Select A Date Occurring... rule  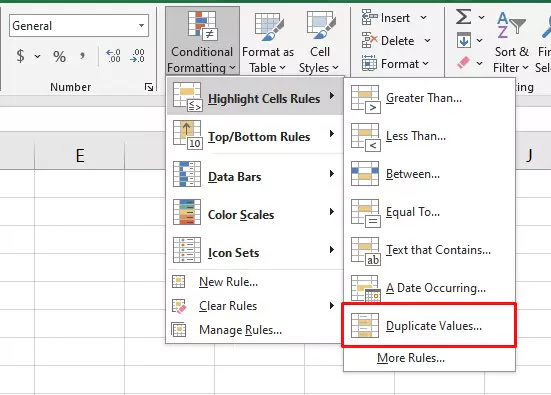point(429,288)
